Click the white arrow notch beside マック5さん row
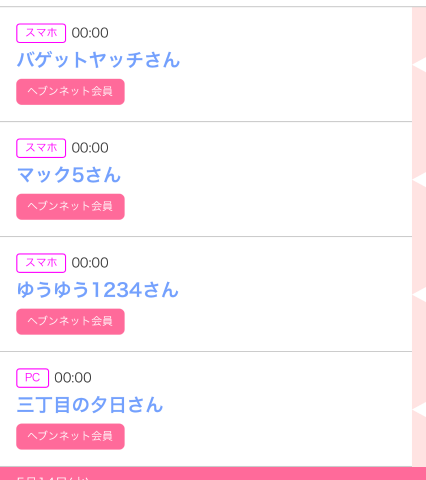The height and width of the screenshot is (480, 426). click(419, 180)
